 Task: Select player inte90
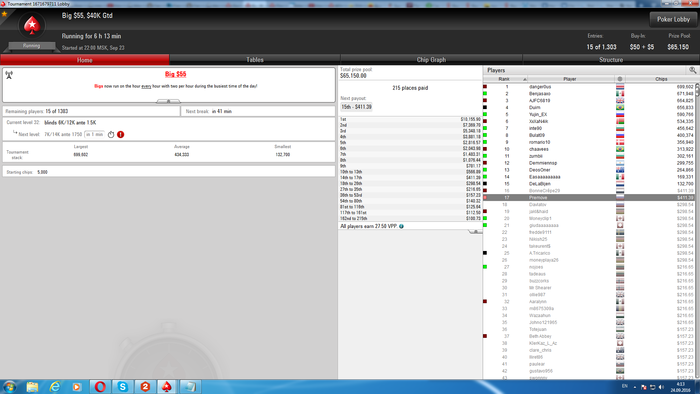(589, 129)
